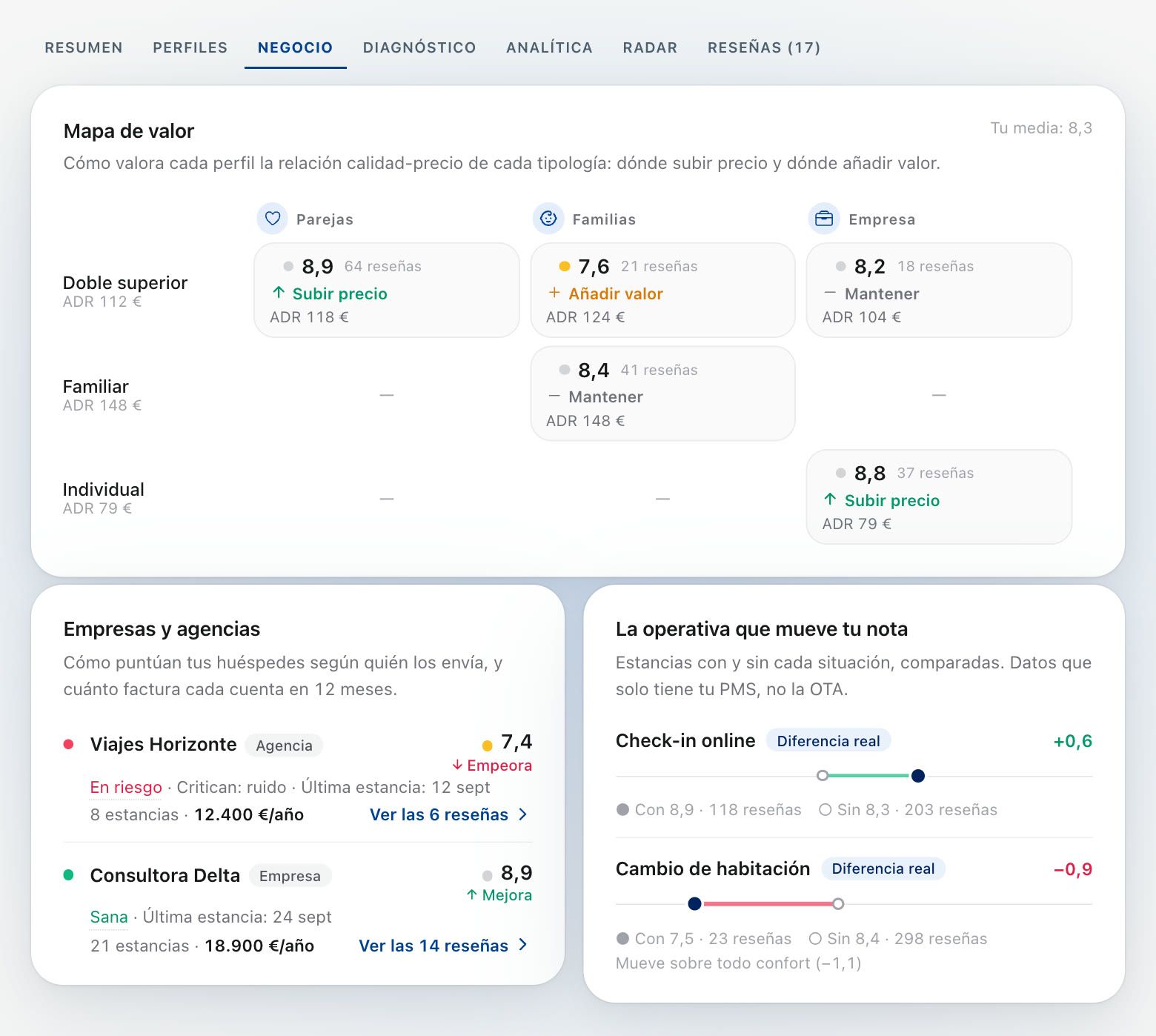The width and height of the screenshot is (1156, 1036).
Task: Click the Empresa tag on Consultora Delta
Action: tap(290, 876)
